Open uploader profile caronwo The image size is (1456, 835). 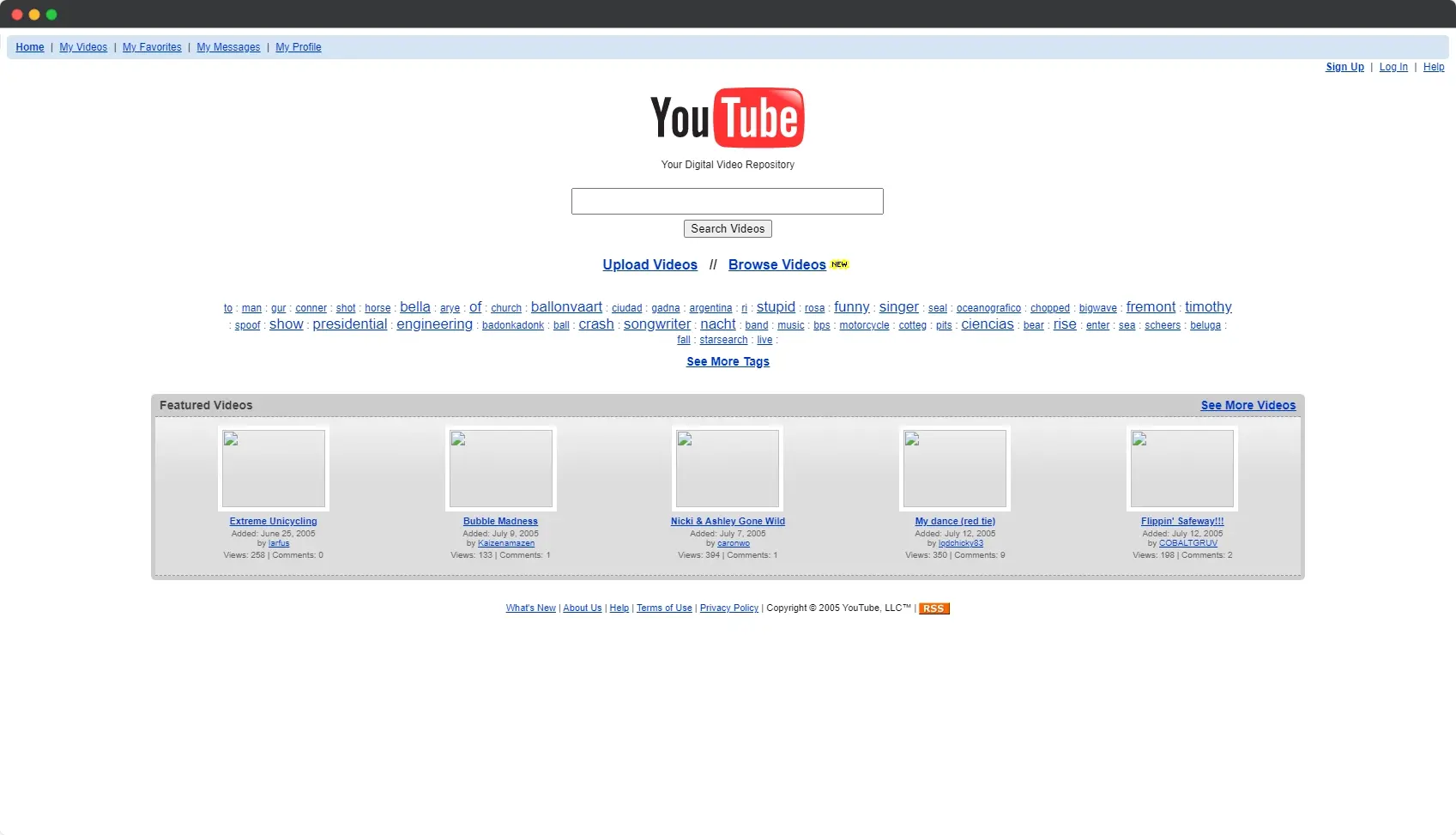tap(734, 543)
